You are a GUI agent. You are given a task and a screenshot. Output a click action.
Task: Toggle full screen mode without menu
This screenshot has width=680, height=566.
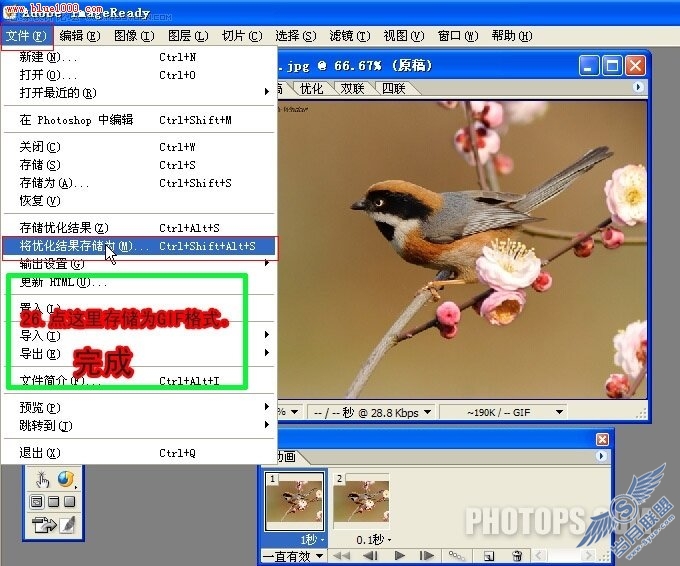[x=69, y=502]
